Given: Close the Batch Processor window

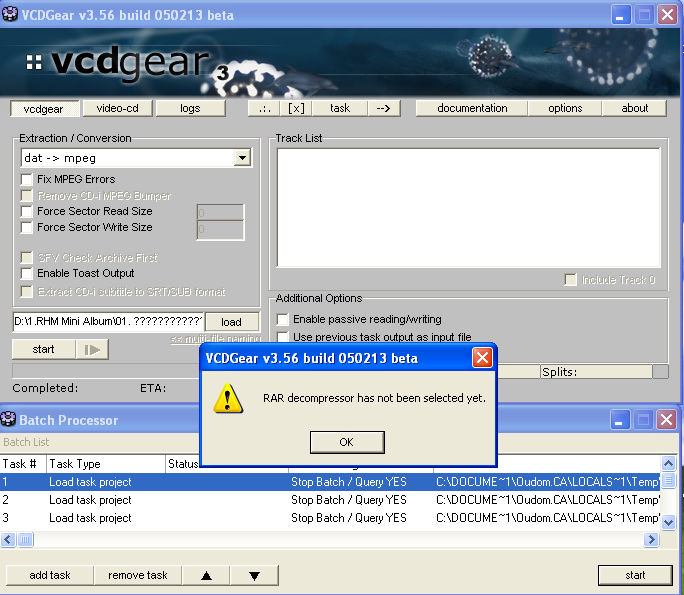Looking at the screenshot, I should tap(667, 420).
